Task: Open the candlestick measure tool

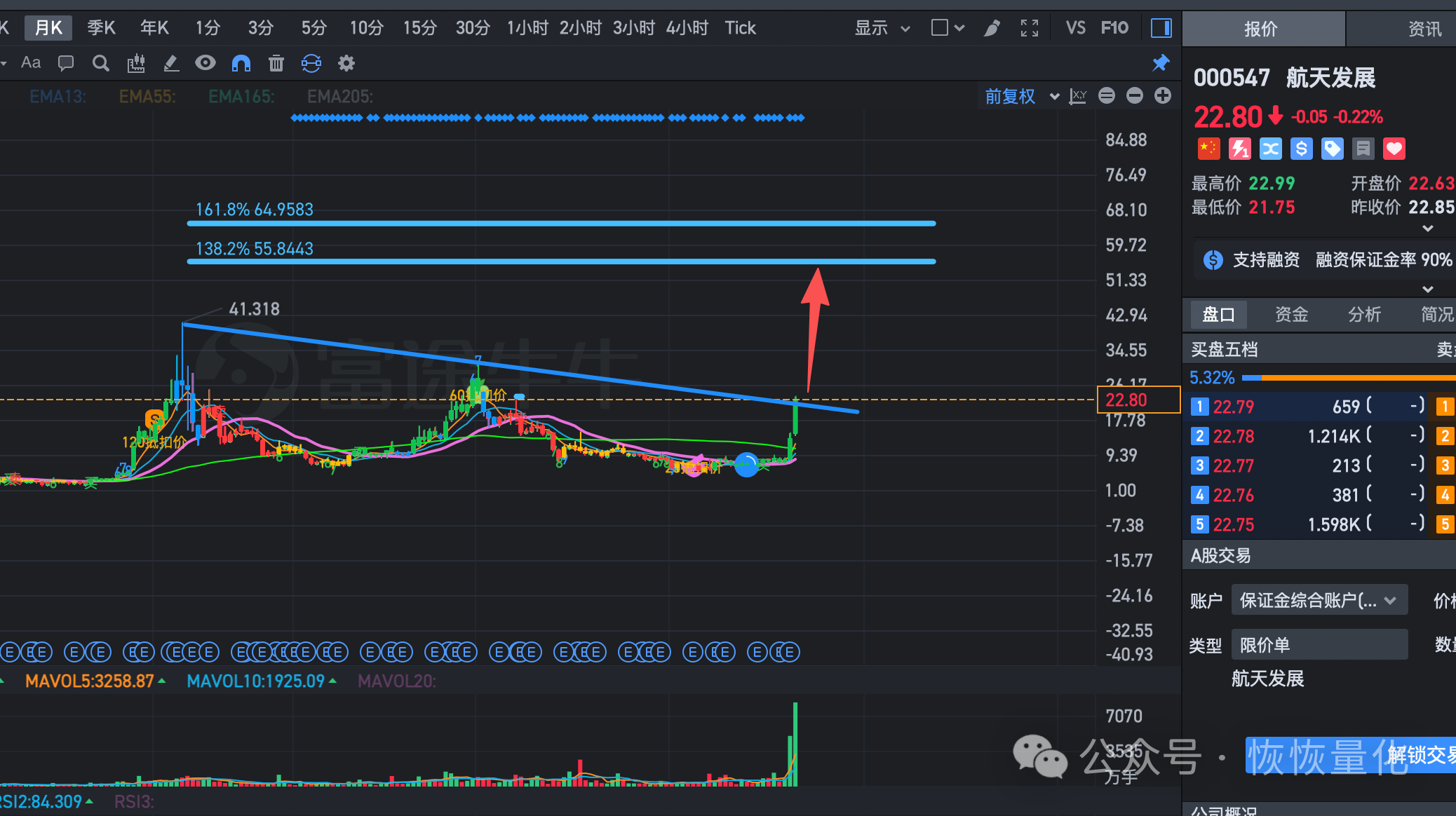Action: (136, 64)
